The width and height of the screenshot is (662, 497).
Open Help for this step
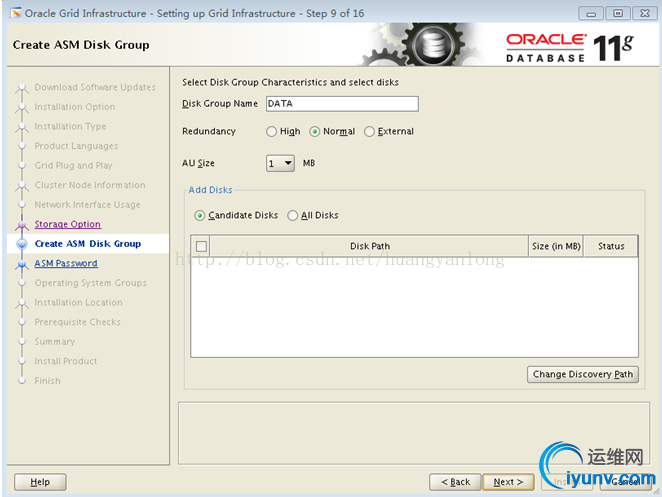coord(40,482)
